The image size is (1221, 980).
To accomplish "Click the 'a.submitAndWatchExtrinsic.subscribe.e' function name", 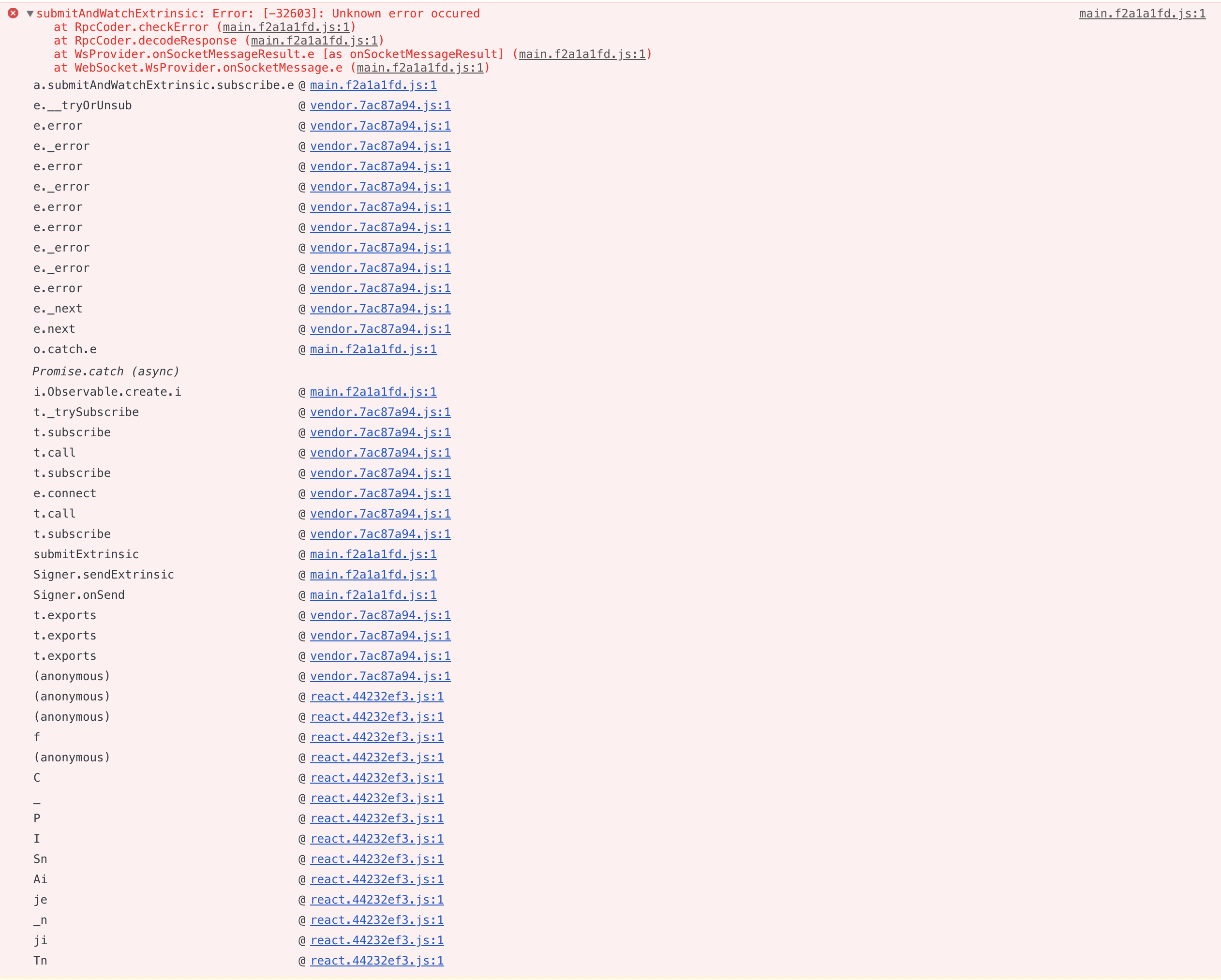I will click(164, 86).
